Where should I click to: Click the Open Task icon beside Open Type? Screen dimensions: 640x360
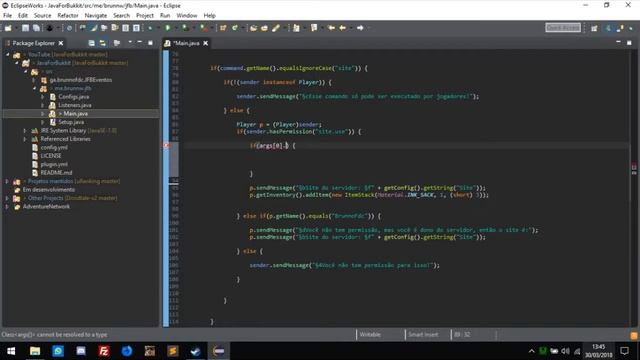pos(264,28)
